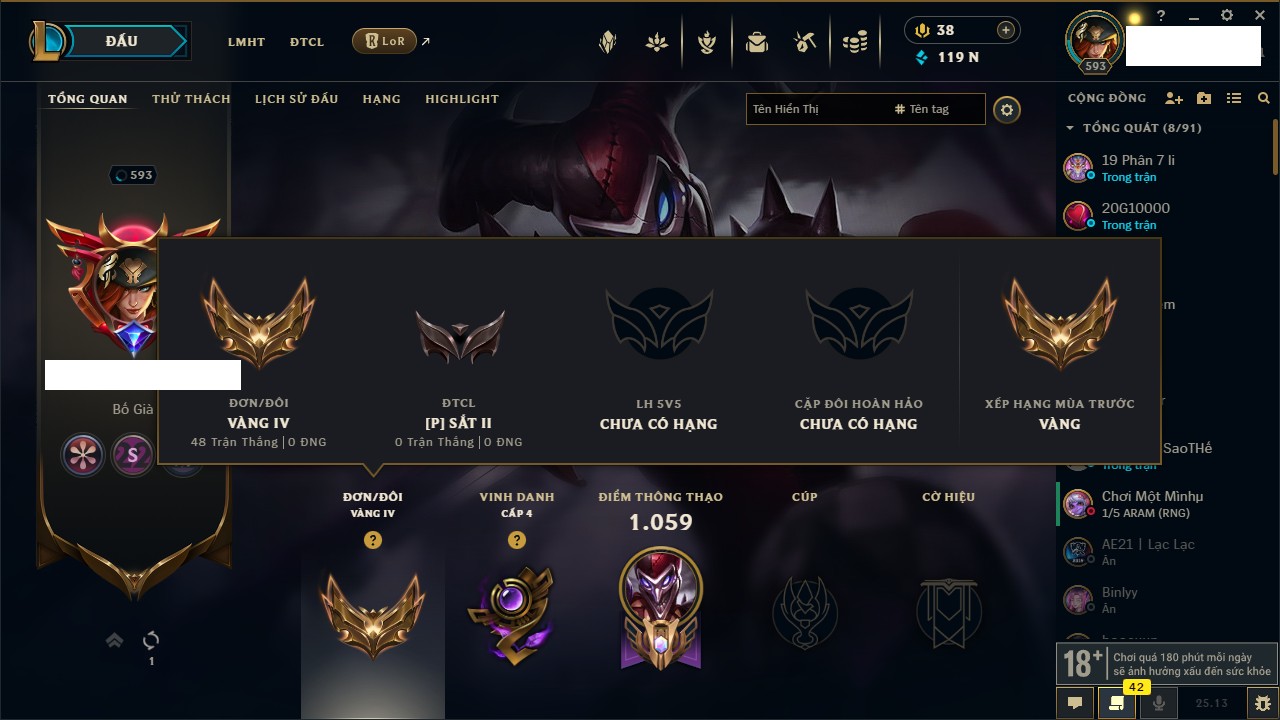Open the Store coins icon
Screen dimensions: 1280x720
pyautogui.click(x=854, y=42)
